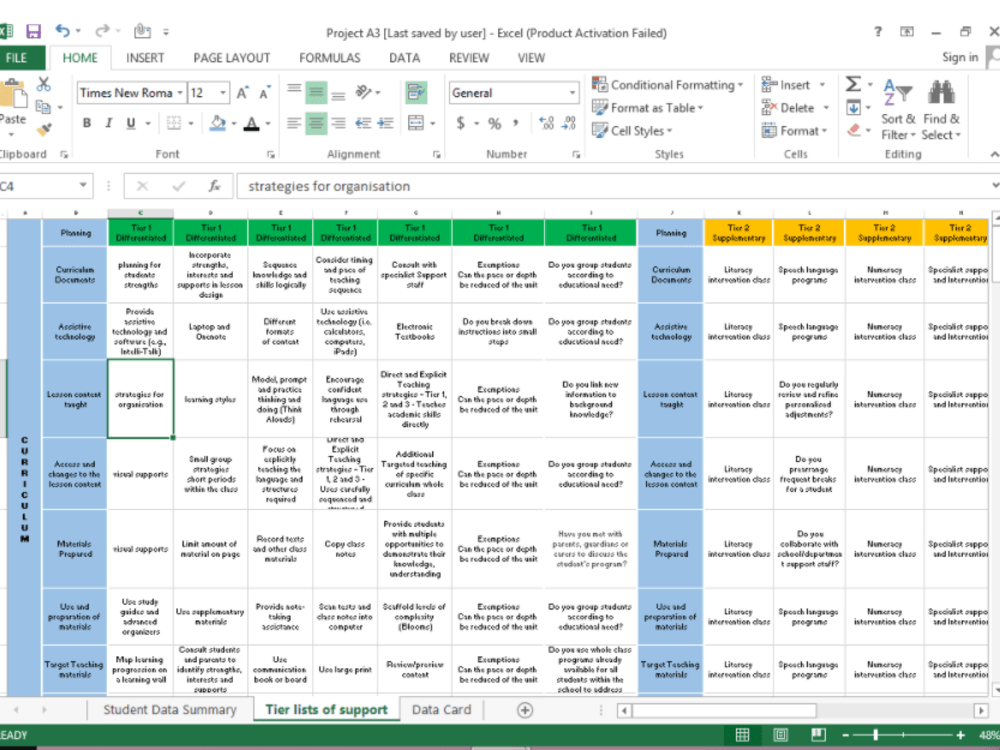Add a new sheet with plus button

click(525, 710)
